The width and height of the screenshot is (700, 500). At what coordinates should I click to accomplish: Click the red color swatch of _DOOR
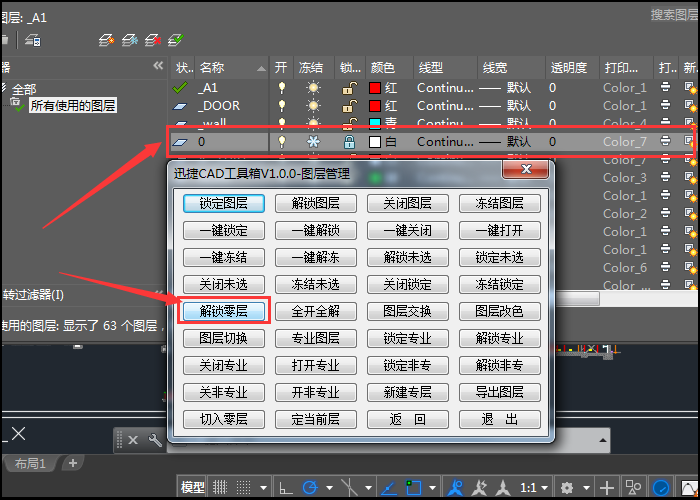375,105
